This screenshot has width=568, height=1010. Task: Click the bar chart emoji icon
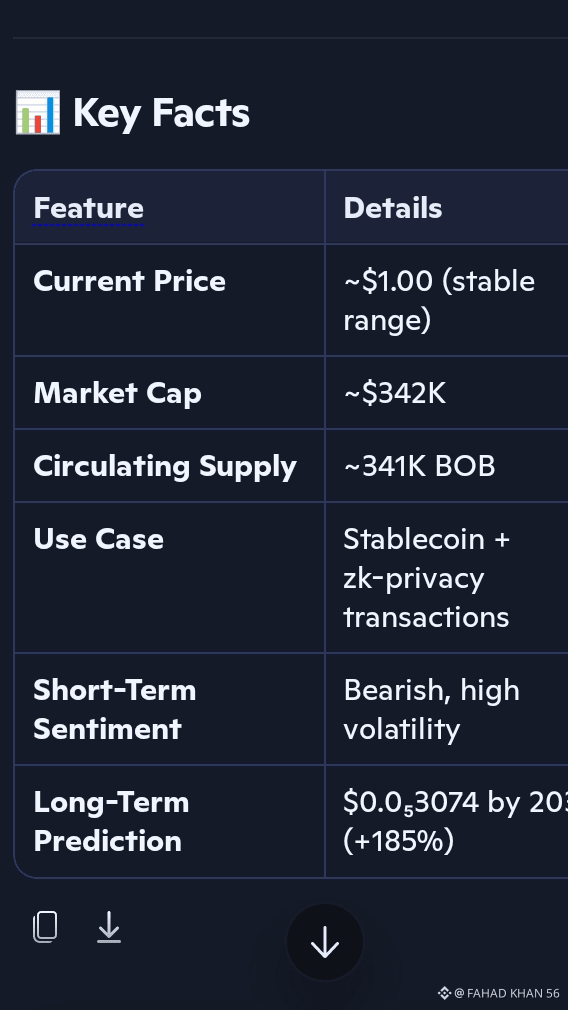38,113
